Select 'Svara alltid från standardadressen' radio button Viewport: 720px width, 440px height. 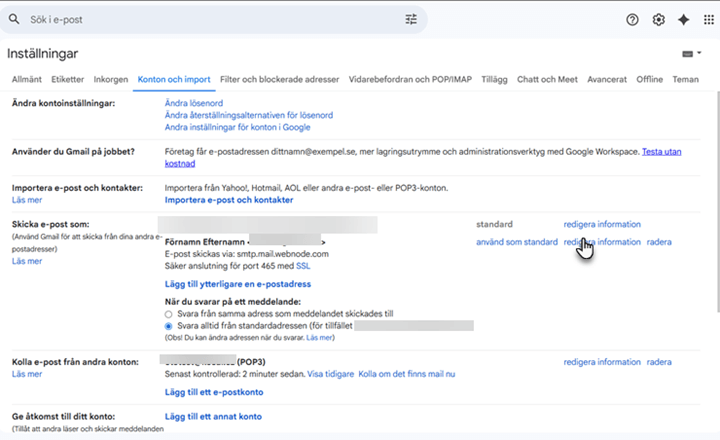[169, 326]
